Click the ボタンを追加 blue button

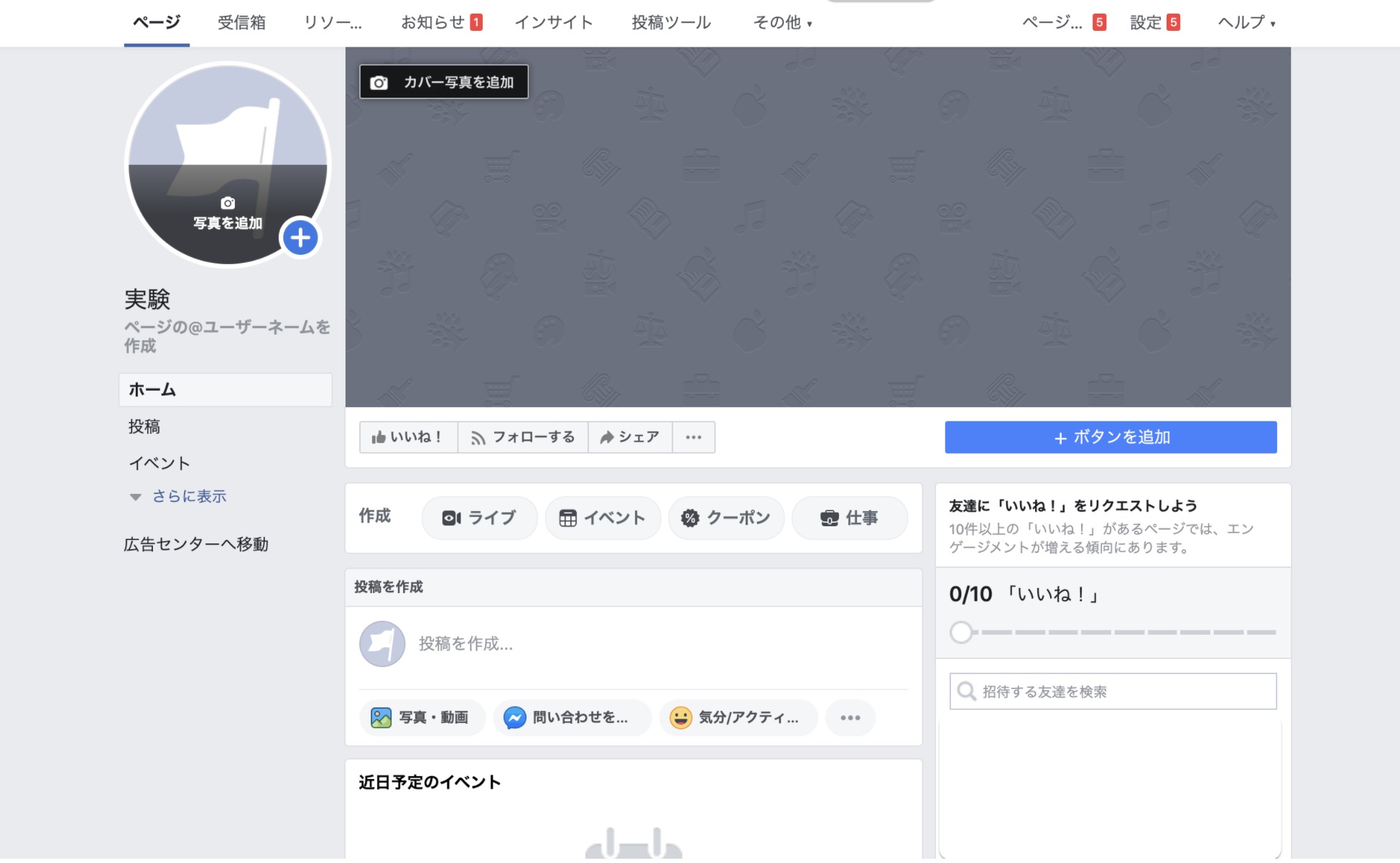tap(1111, 437)
